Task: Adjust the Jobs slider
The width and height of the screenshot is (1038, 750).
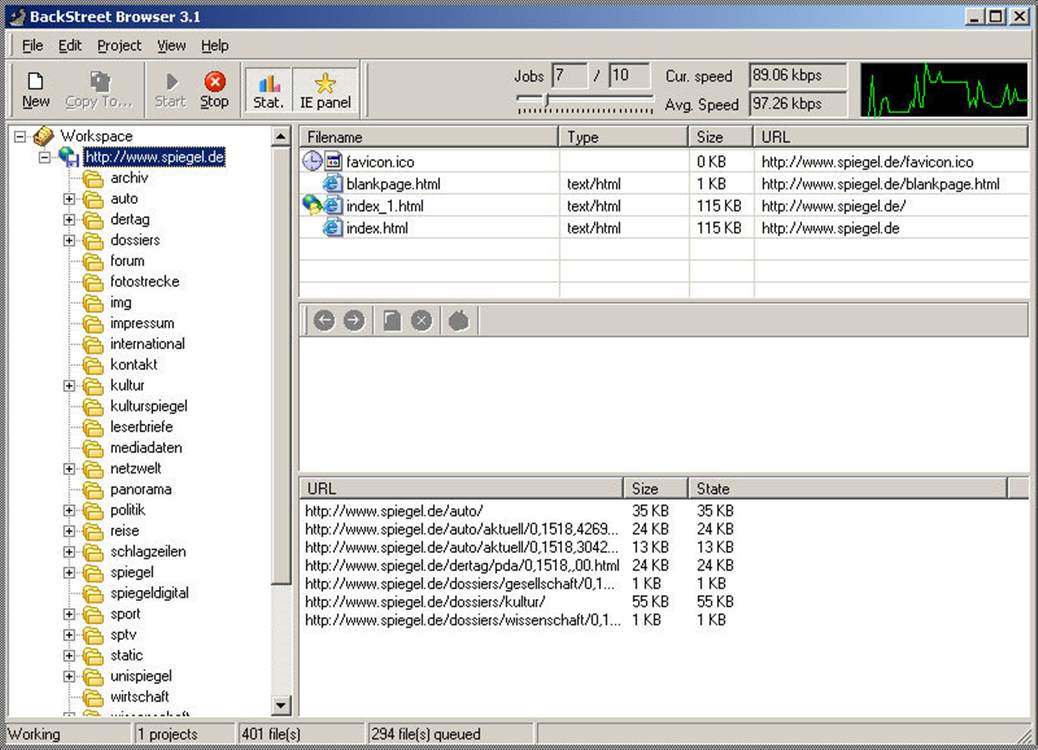Action: [547, 100]
